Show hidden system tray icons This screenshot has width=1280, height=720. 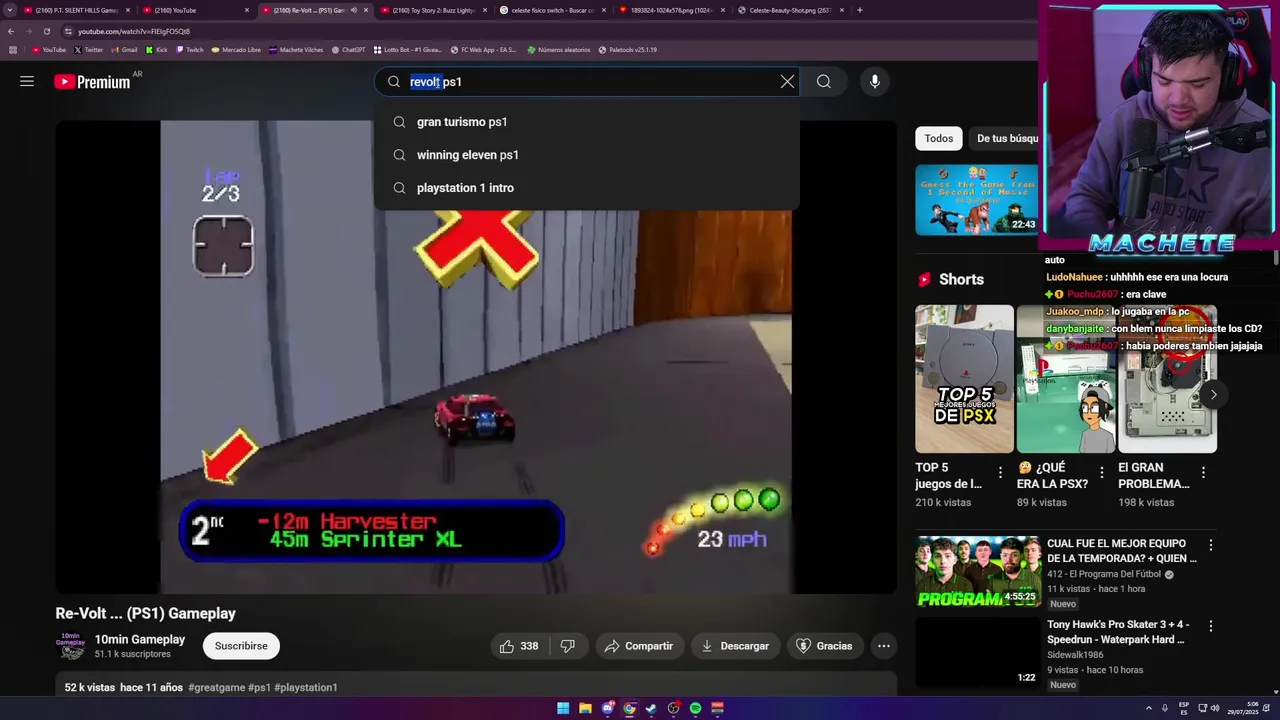coord(1148,708)
